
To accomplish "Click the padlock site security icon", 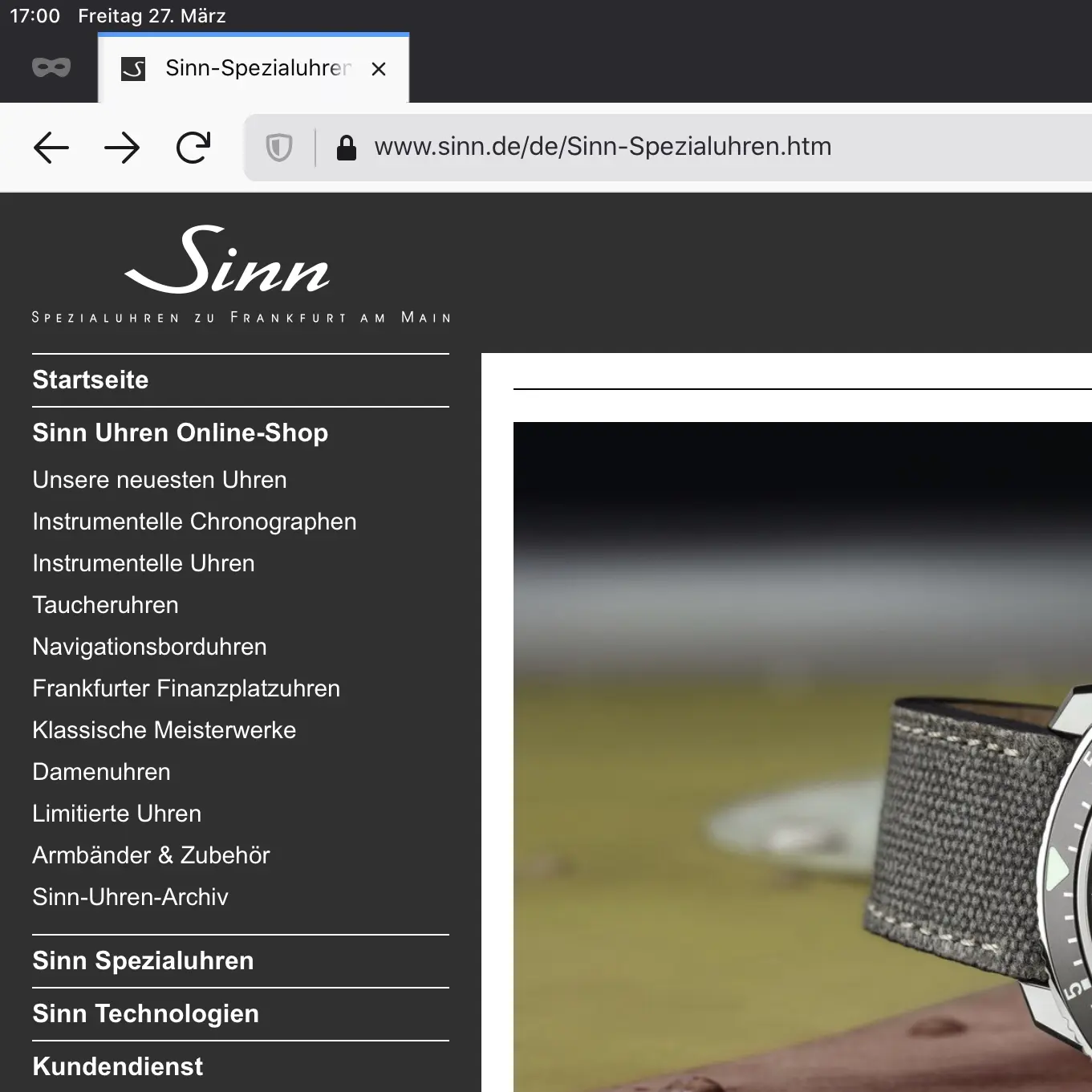I will tap(346, 148).
